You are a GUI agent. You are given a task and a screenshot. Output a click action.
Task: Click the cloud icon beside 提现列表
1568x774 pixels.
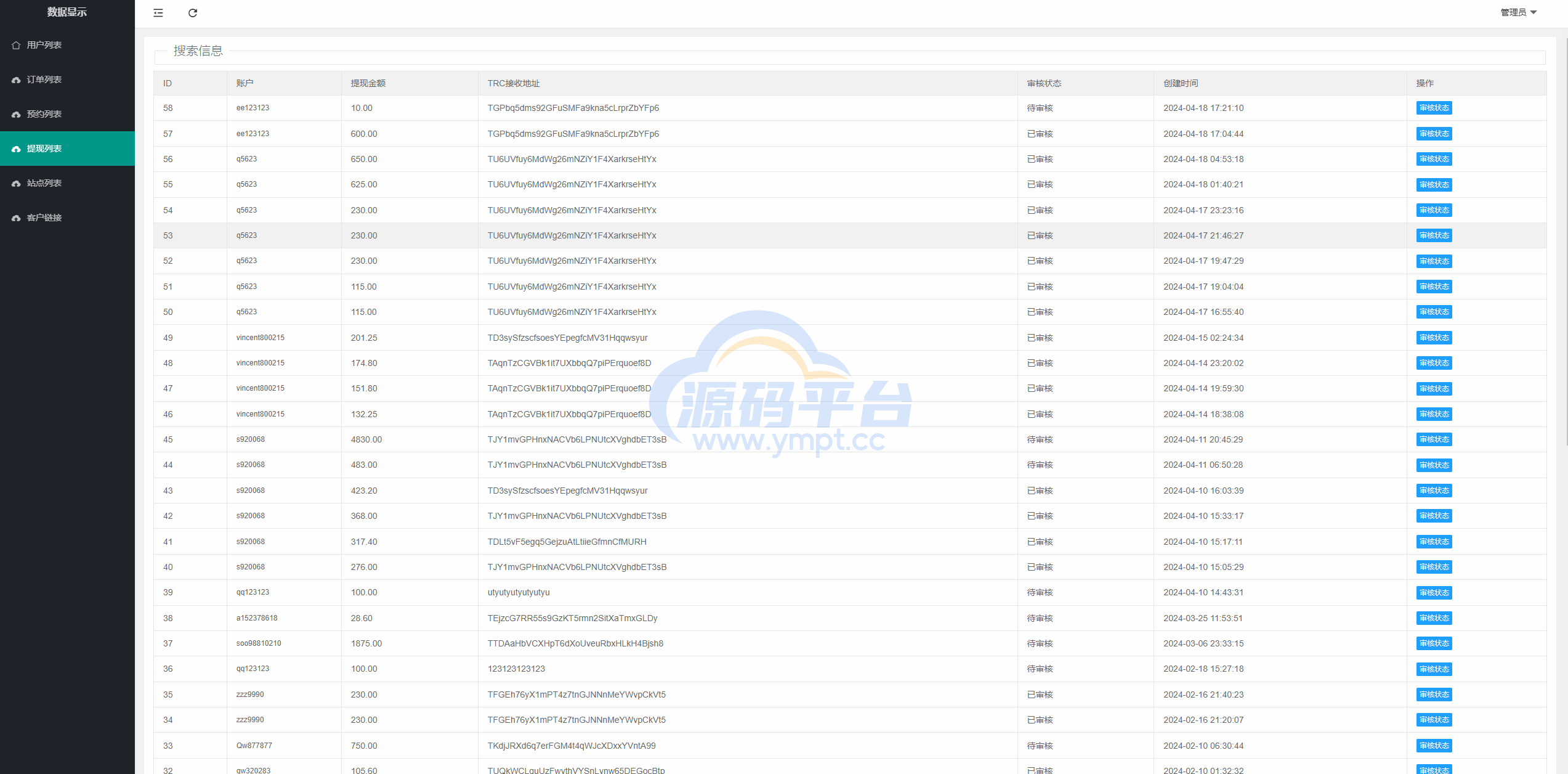(16, 149)
